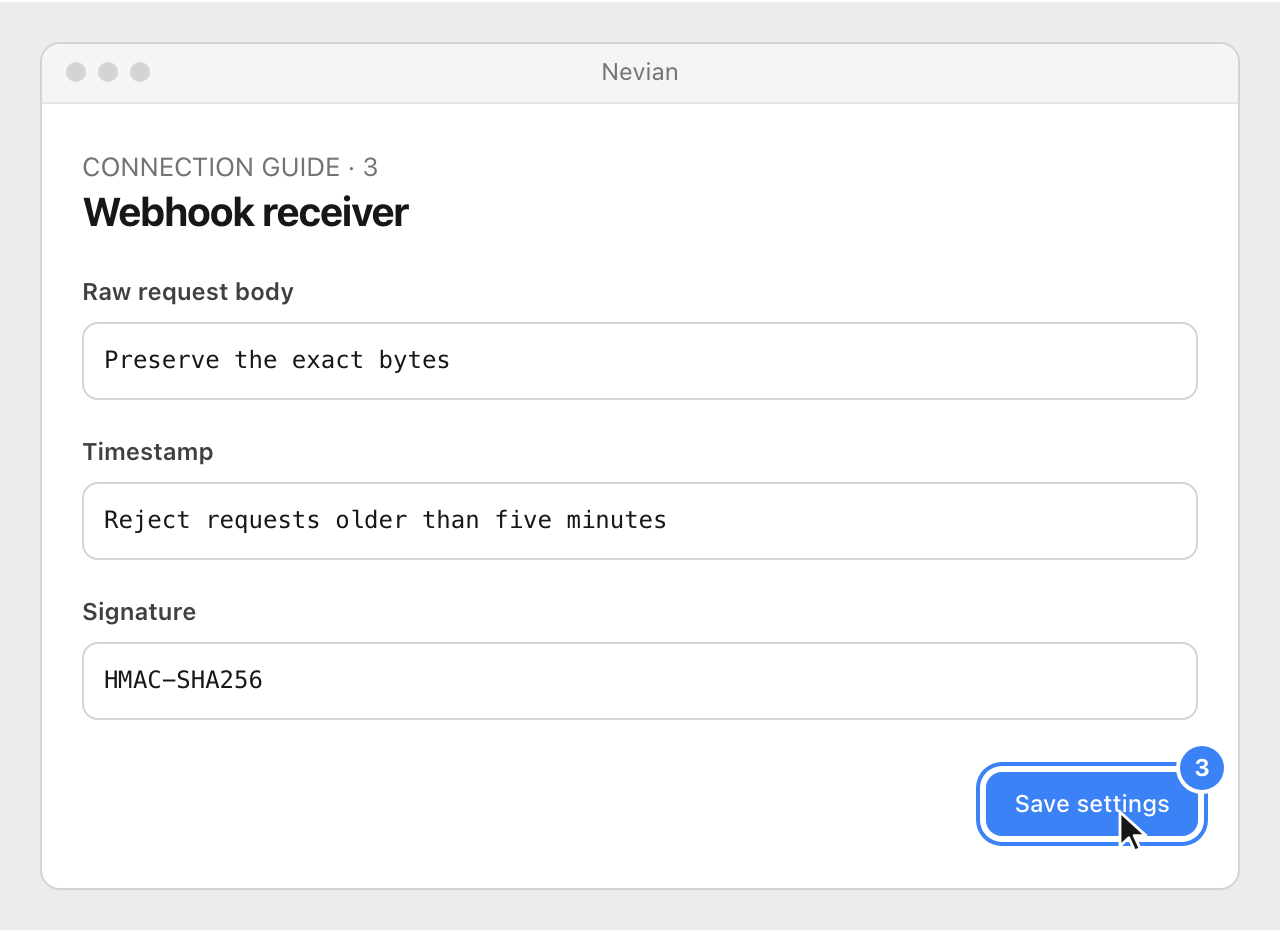The width and height of the screenshot is (1280, 932).
Task: Select the Signature input field
Action: [x=640, y=681]
